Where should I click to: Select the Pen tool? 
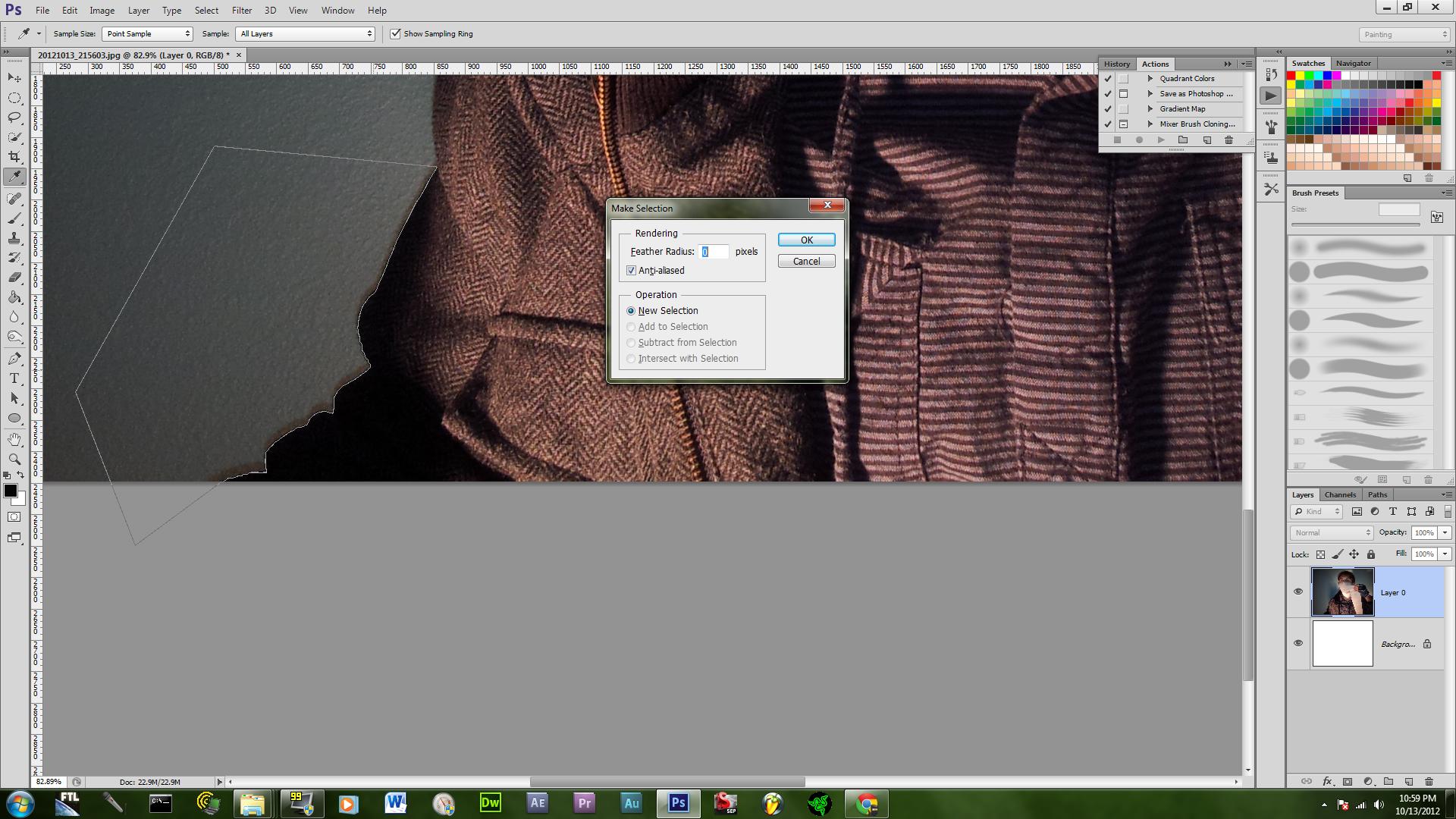pyautogui.click(x=14, y=359)
